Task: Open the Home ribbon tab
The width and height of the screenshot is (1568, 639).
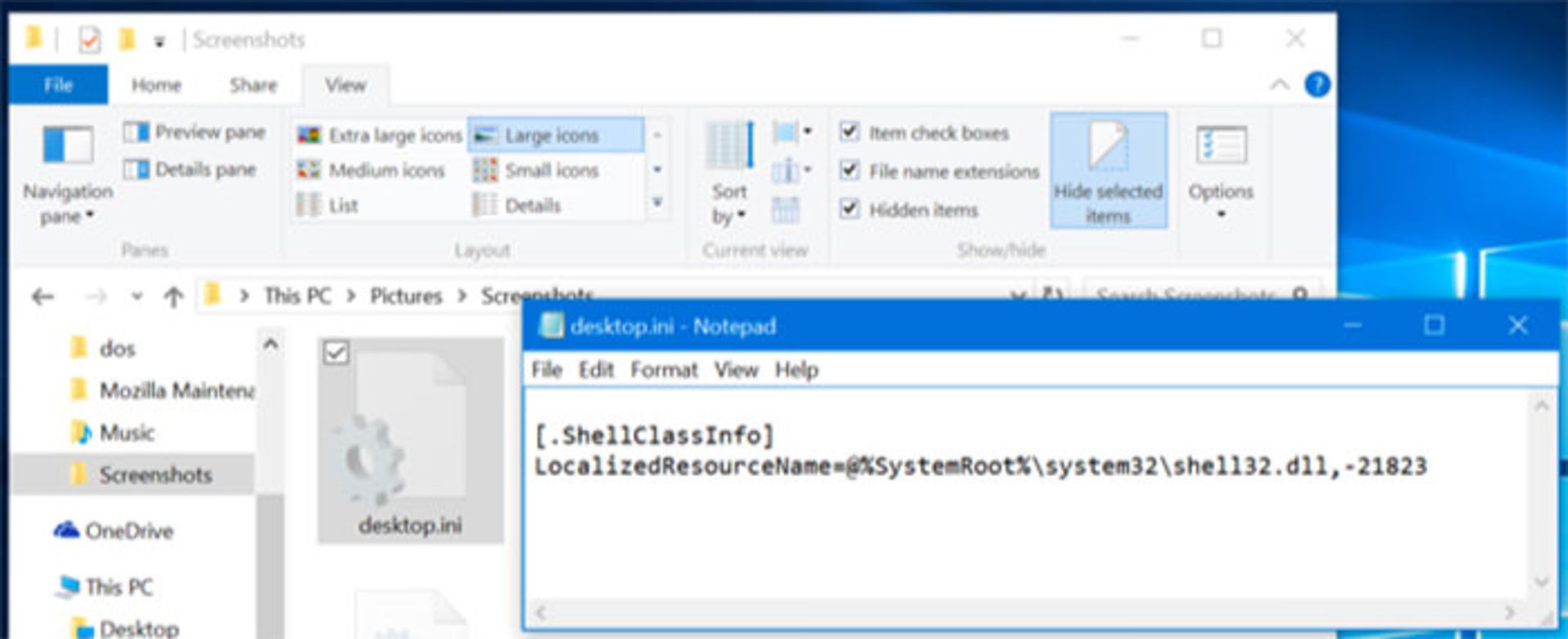Action: click(156, 86)
